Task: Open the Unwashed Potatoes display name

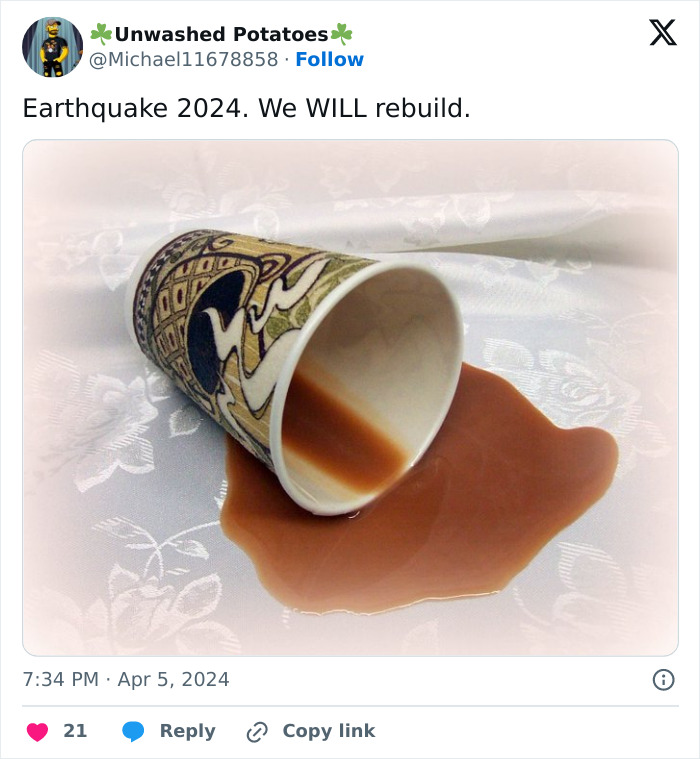Action: (221, 34)
